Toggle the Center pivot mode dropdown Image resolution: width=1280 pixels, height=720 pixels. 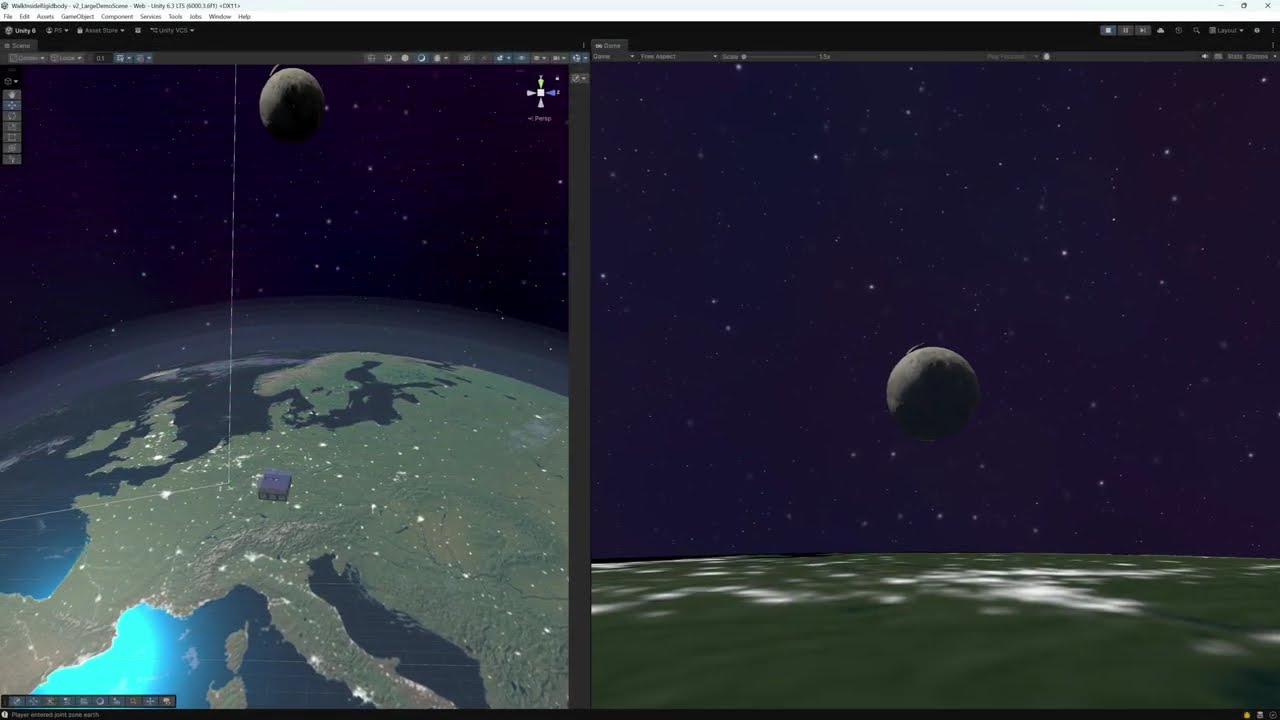pos(27,58)
